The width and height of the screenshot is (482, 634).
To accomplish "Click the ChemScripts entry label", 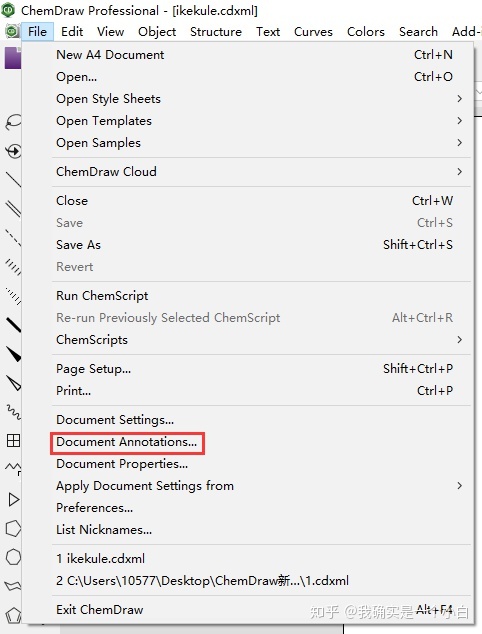I will pos(92,340).
